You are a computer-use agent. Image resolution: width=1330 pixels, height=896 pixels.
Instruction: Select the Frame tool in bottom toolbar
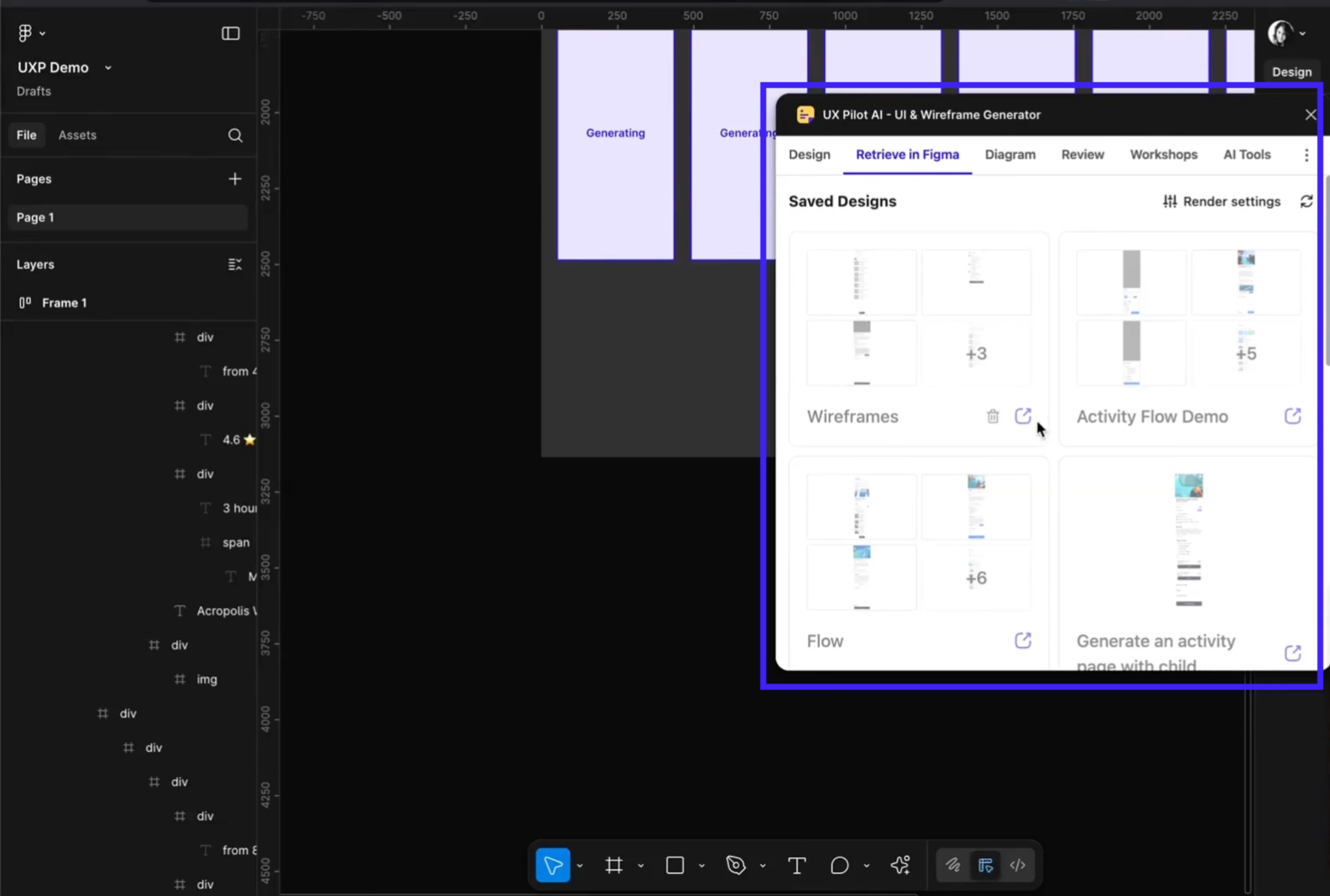[x=613, y=865]
